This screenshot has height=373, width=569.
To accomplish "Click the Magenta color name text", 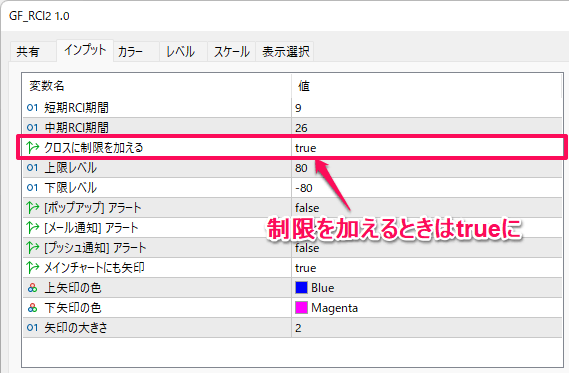I will tap(335, 308).
